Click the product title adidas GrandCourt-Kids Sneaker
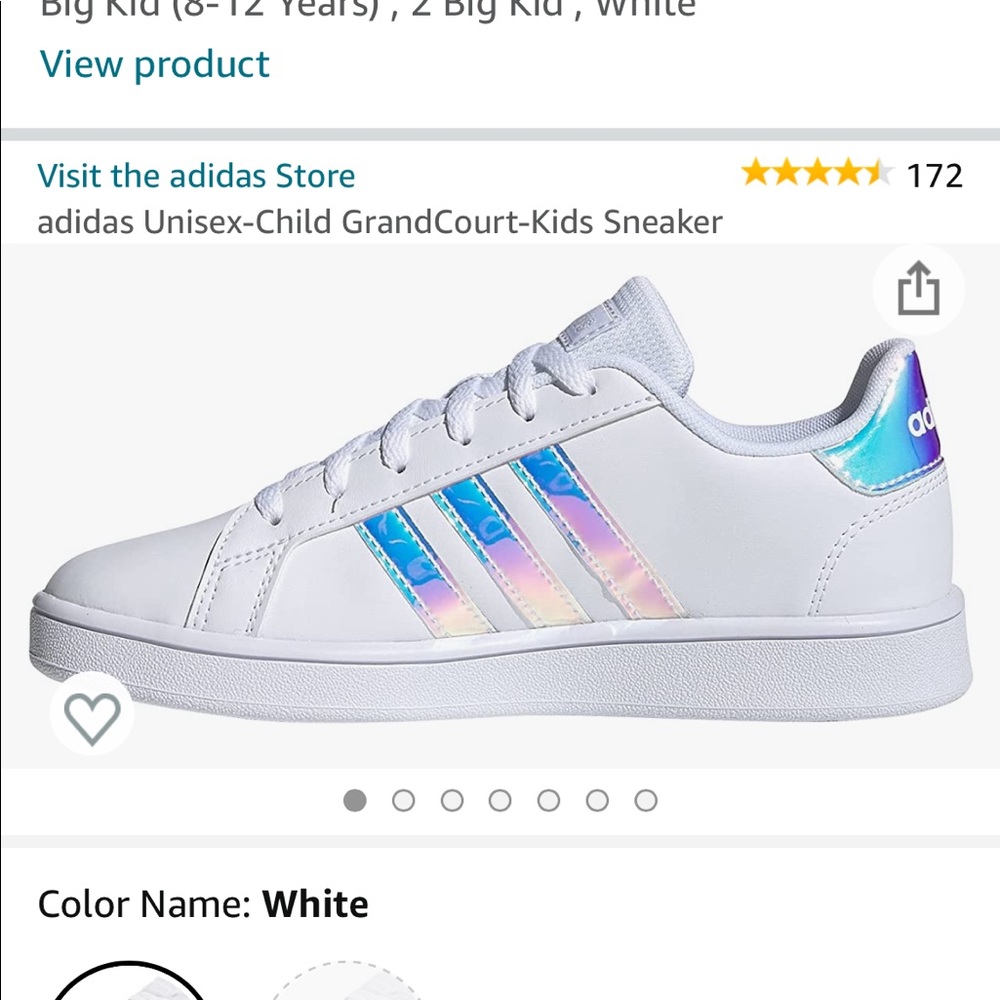 click(x=380, y=222)
